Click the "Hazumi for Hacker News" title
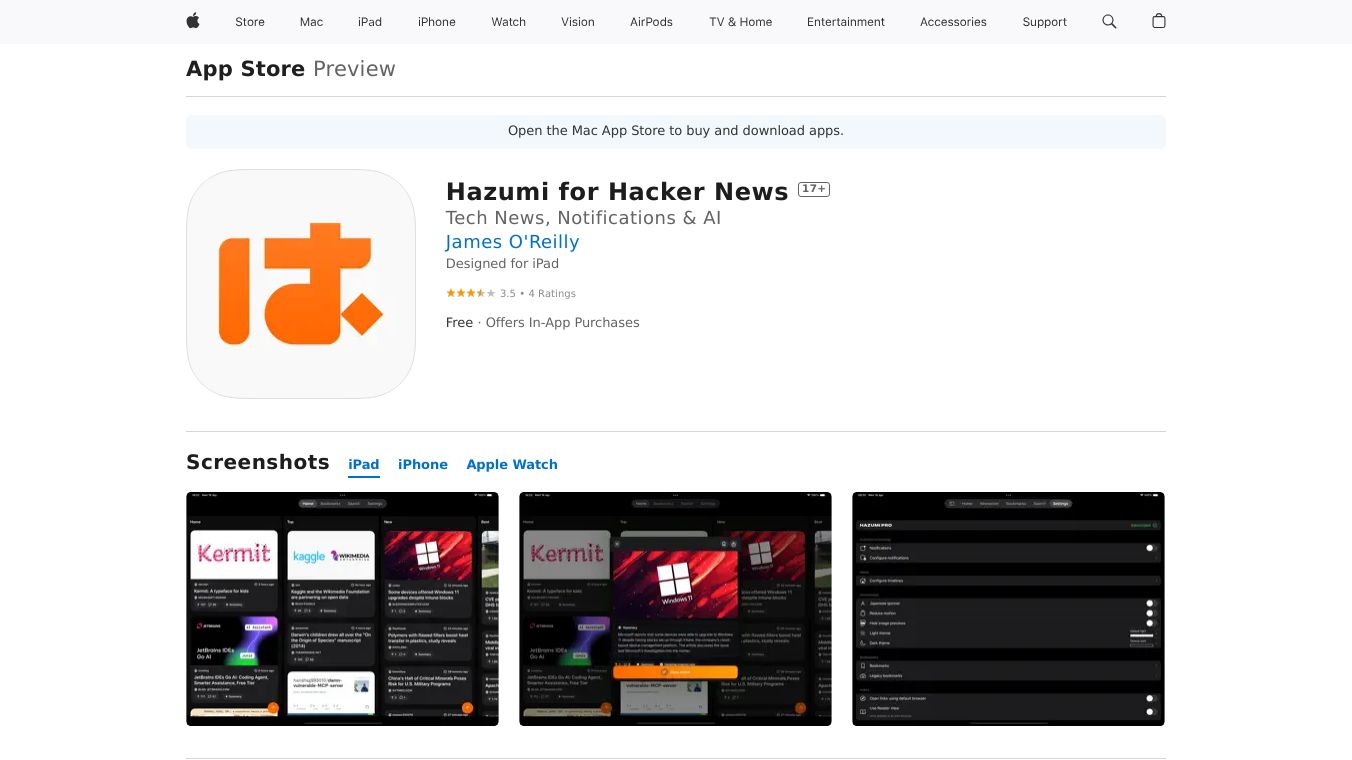The width and height of the screenshot is (1352, 760). click(x=617, y=191)
